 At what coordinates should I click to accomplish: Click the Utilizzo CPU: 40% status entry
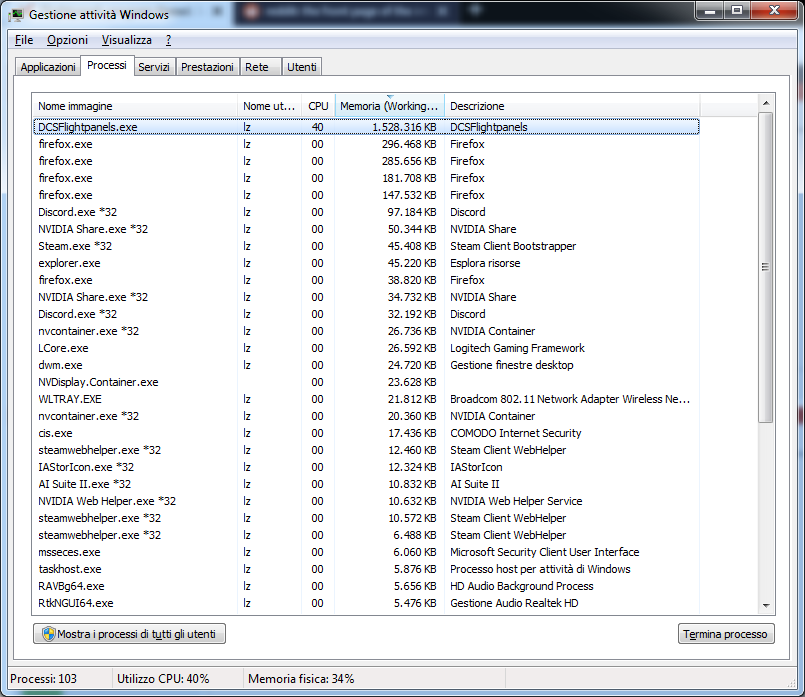tap(163, 679)
